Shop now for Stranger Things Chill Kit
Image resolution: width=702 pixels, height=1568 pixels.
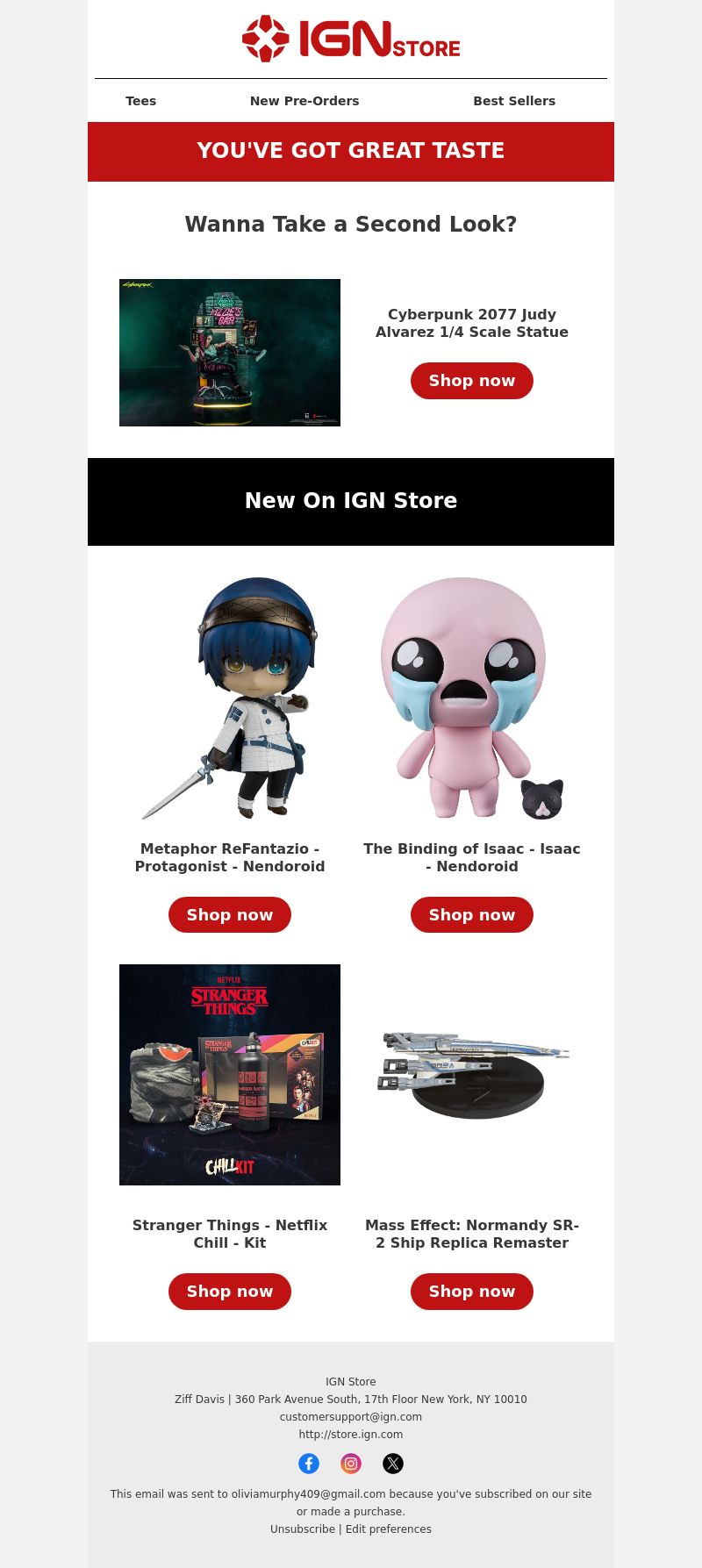pyautogui.click(x=230, y=1291)
